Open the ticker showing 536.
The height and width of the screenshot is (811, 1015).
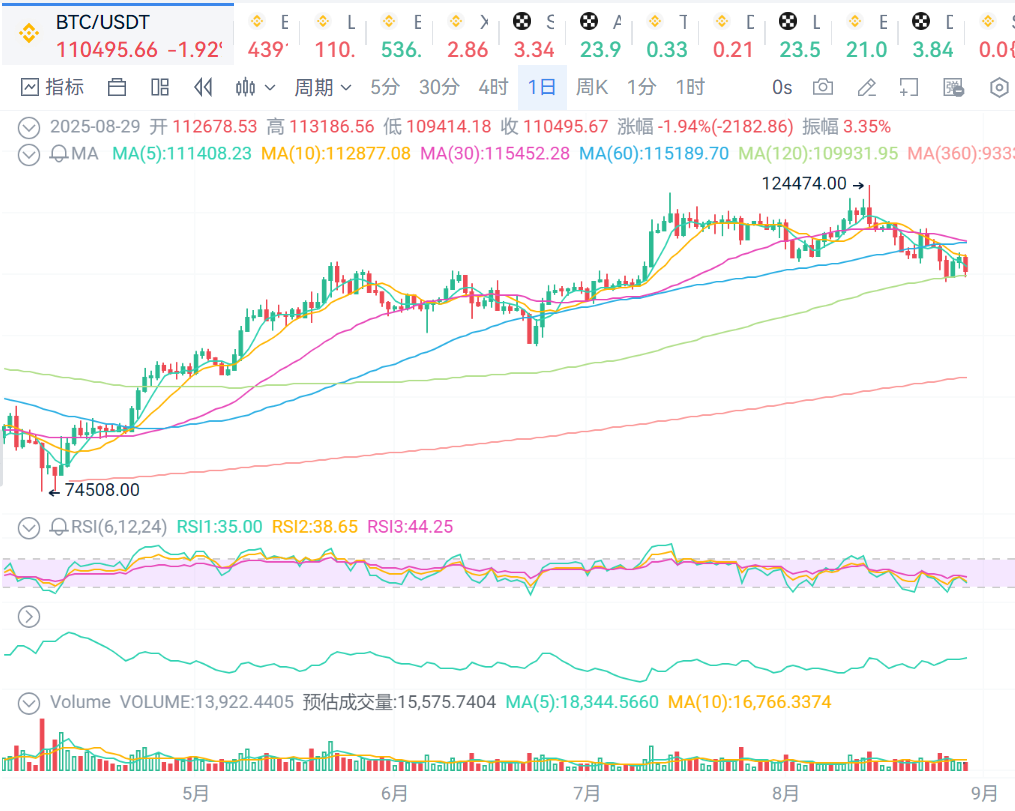click(x=401, y=36)
